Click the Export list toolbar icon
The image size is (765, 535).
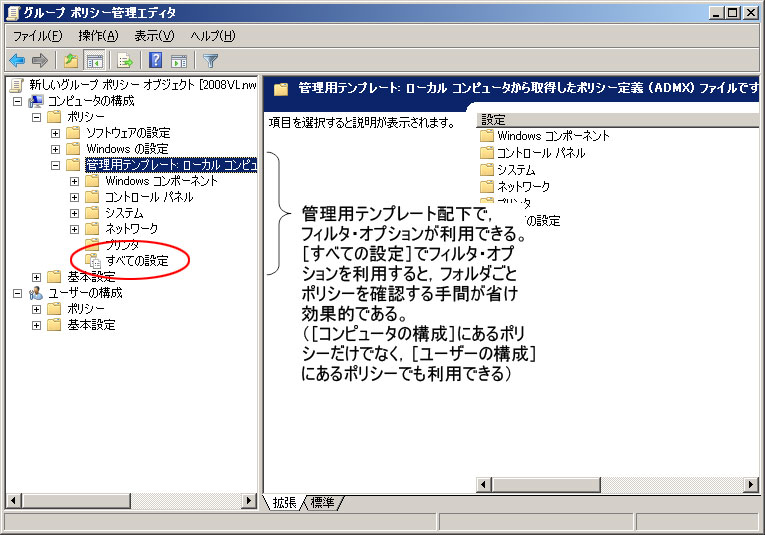point(126,61)
